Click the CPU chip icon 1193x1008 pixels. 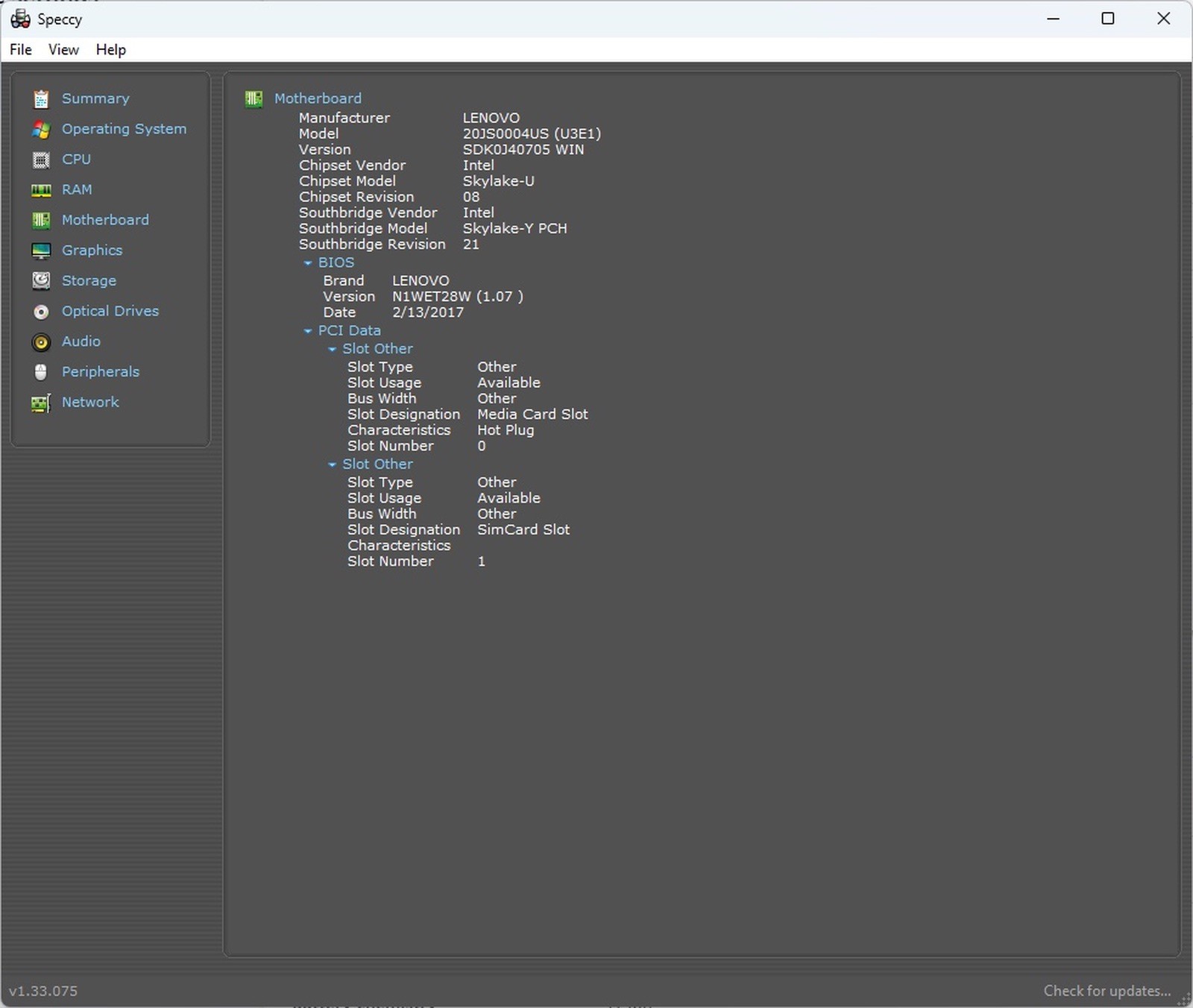coord(41,160)
